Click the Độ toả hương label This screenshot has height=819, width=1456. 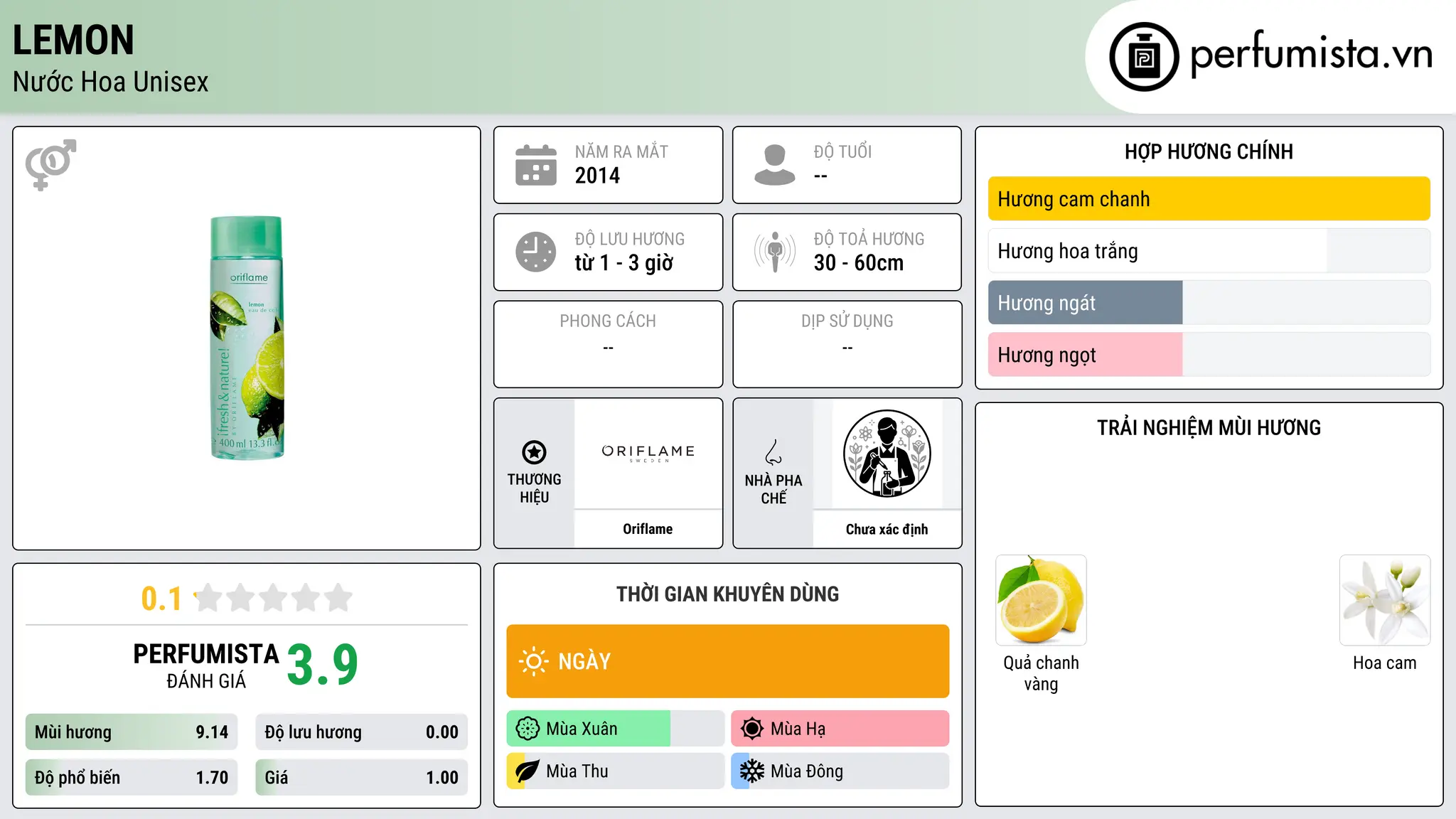pos(869,239)
